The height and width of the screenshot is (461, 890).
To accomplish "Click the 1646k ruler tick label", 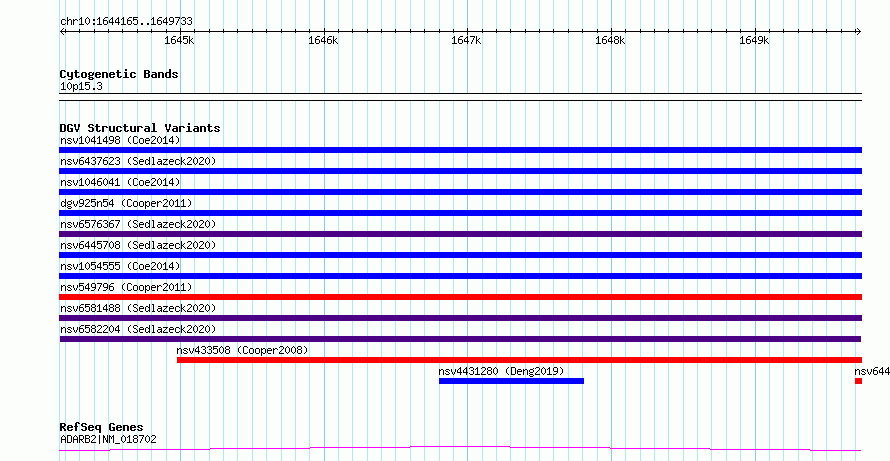I will pyautogui.click(x=323, y=41).
